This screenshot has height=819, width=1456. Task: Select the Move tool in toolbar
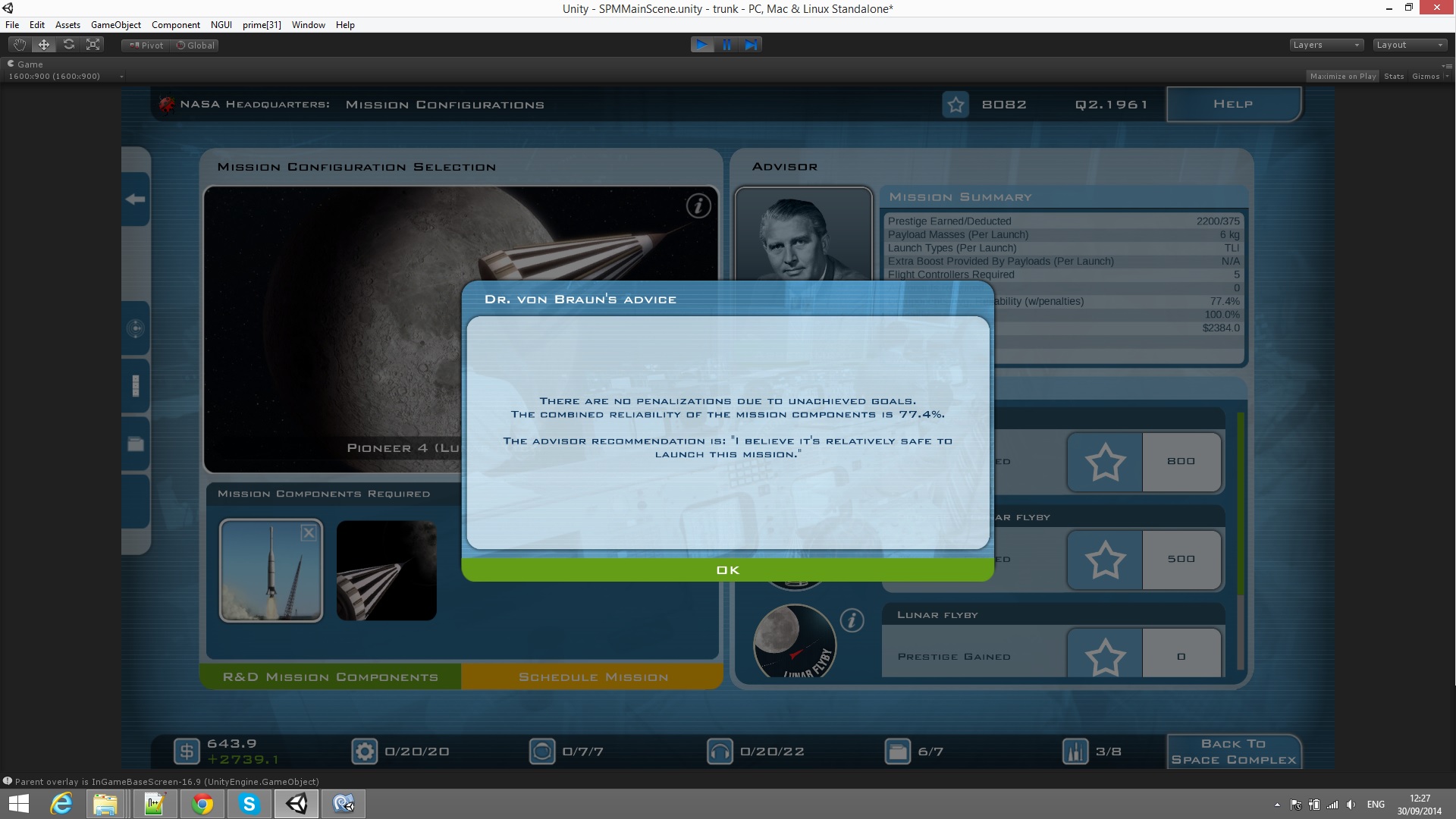[44, 45]
